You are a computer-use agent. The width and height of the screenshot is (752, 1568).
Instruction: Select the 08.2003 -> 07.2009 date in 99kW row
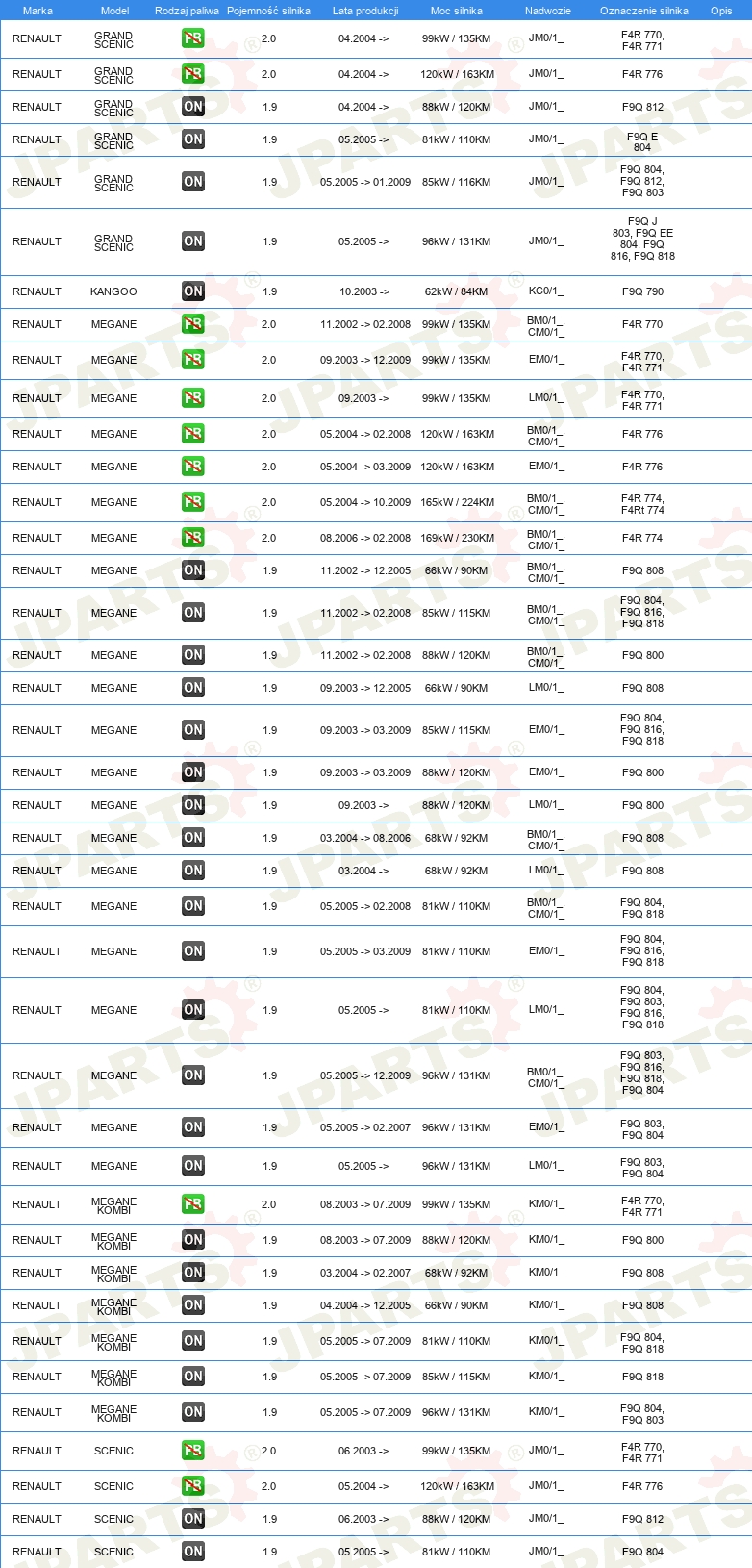(365, 1204)
